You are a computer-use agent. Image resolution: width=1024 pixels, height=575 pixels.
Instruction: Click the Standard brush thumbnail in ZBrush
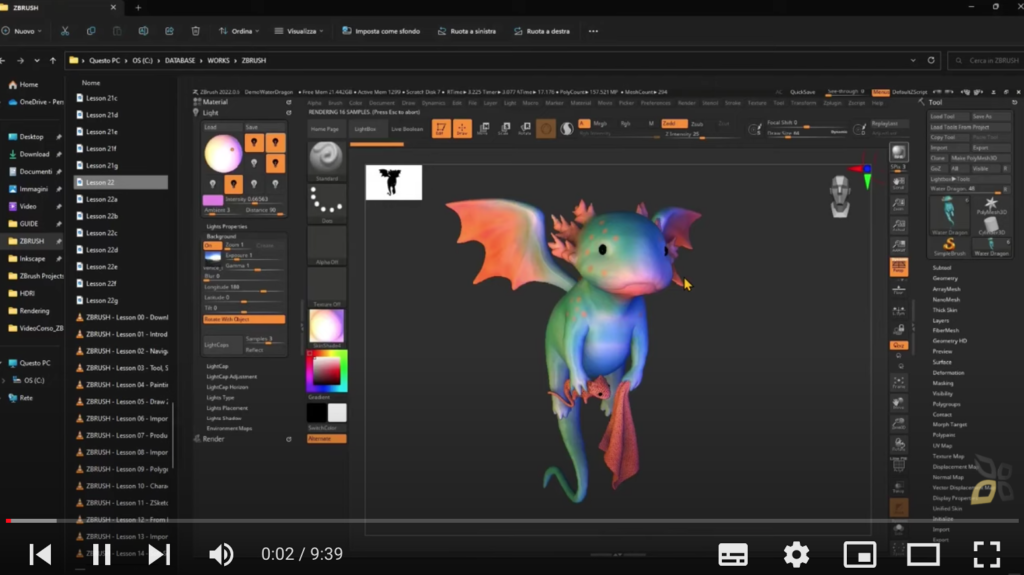tap(327, 161)
